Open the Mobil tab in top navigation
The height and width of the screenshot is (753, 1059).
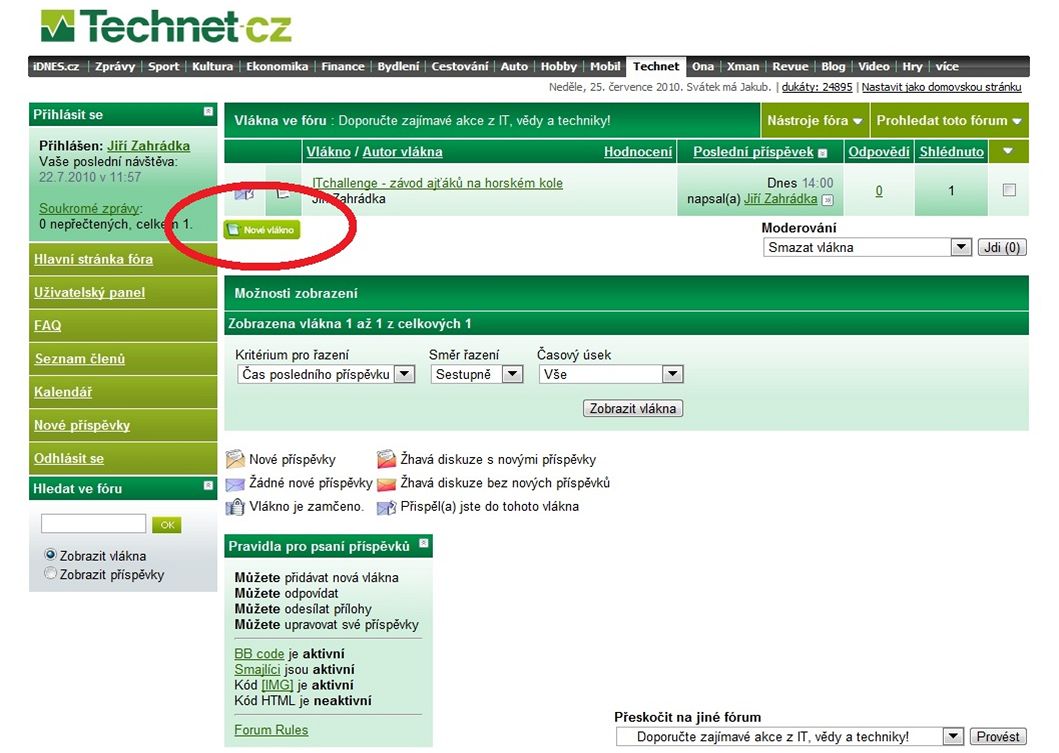point(605,67)
